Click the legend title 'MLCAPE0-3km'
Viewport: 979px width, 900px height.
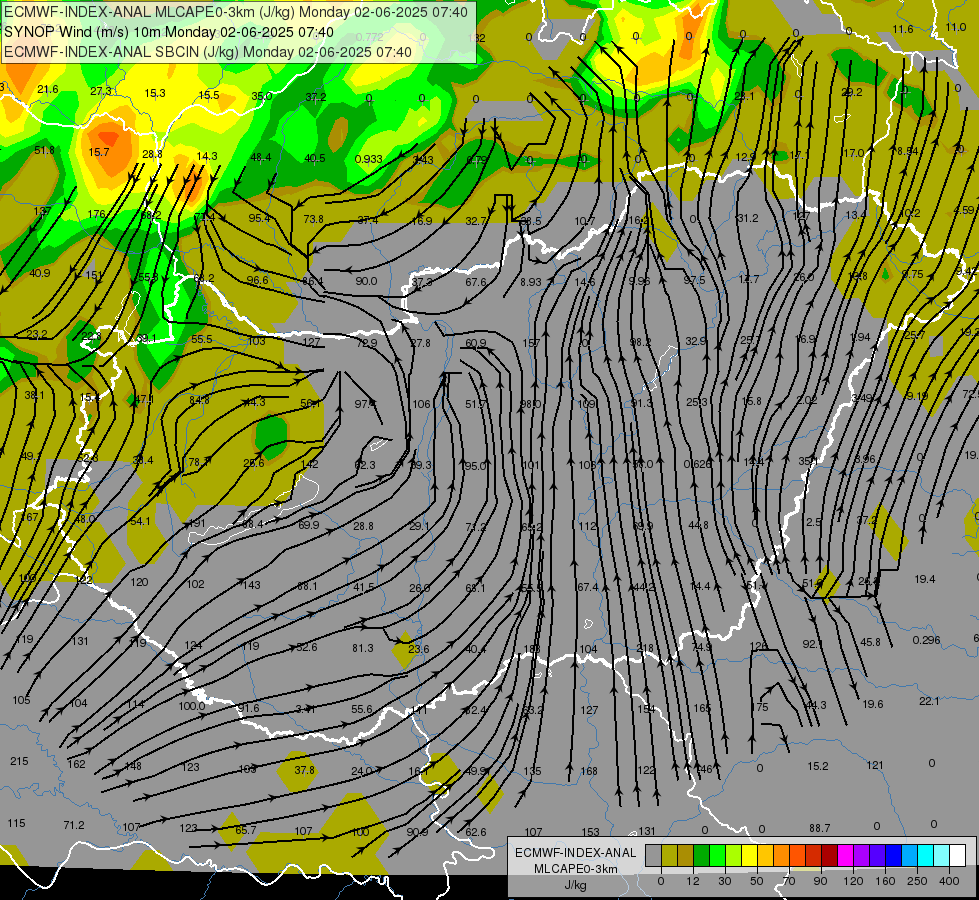[576, 869]
